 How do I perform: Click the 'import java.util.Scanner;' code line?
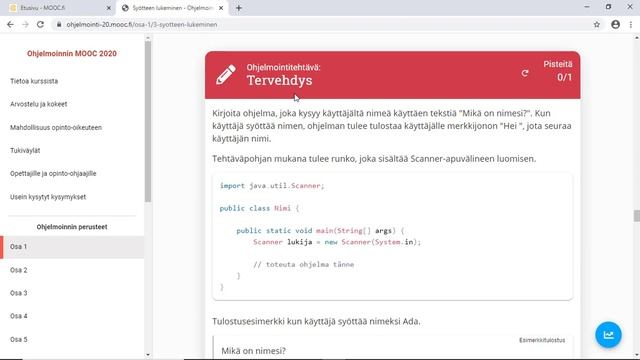click(x=272, y=186)
